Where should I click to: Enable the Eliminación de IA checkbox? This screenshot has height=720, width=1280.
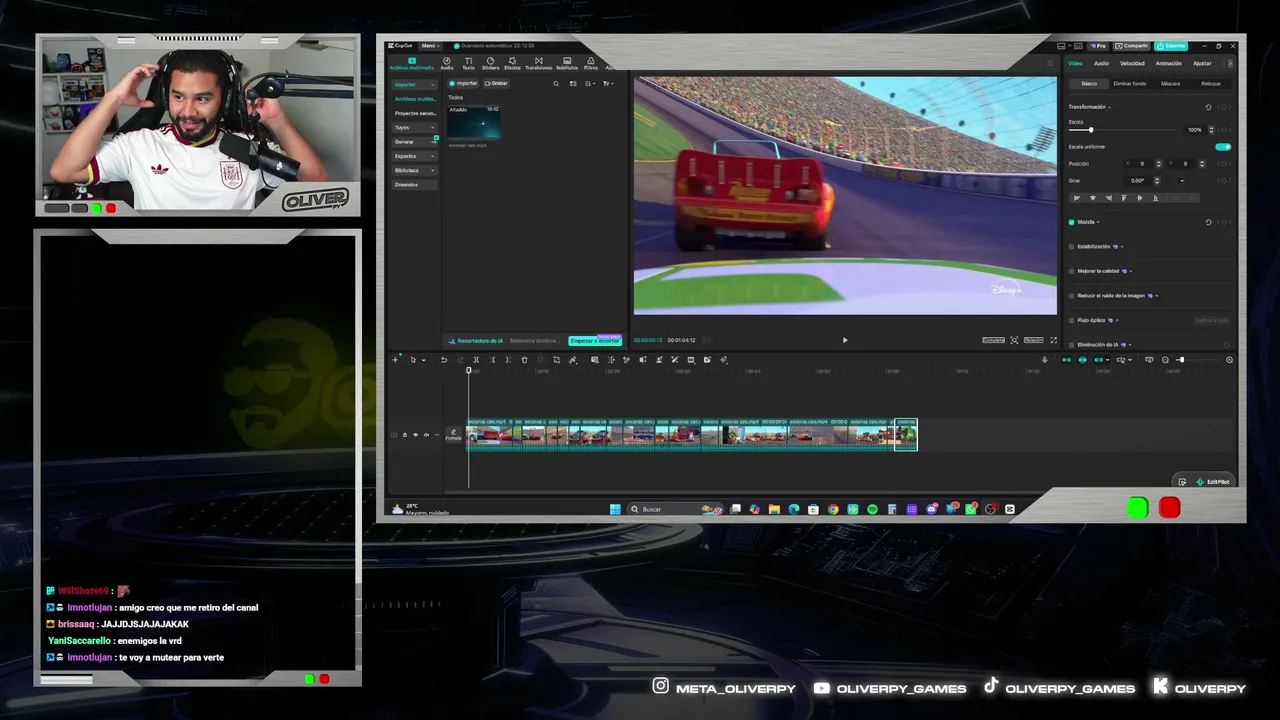[1072, 345]
